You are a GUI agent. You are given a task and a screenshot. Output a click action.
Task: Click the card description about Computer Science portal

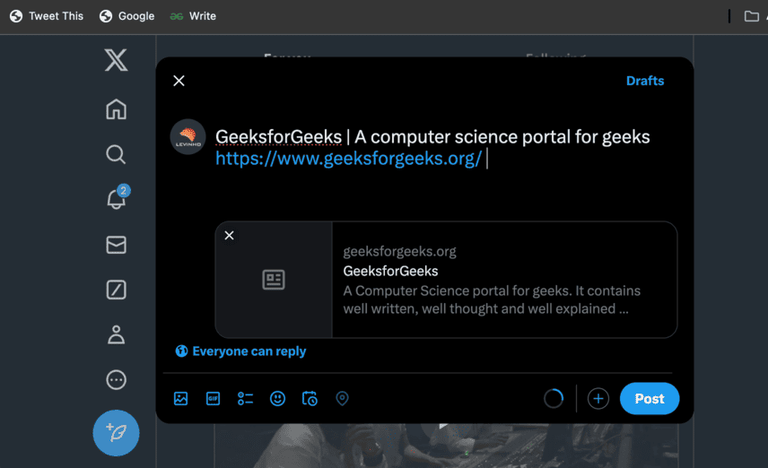coord(491,300)
